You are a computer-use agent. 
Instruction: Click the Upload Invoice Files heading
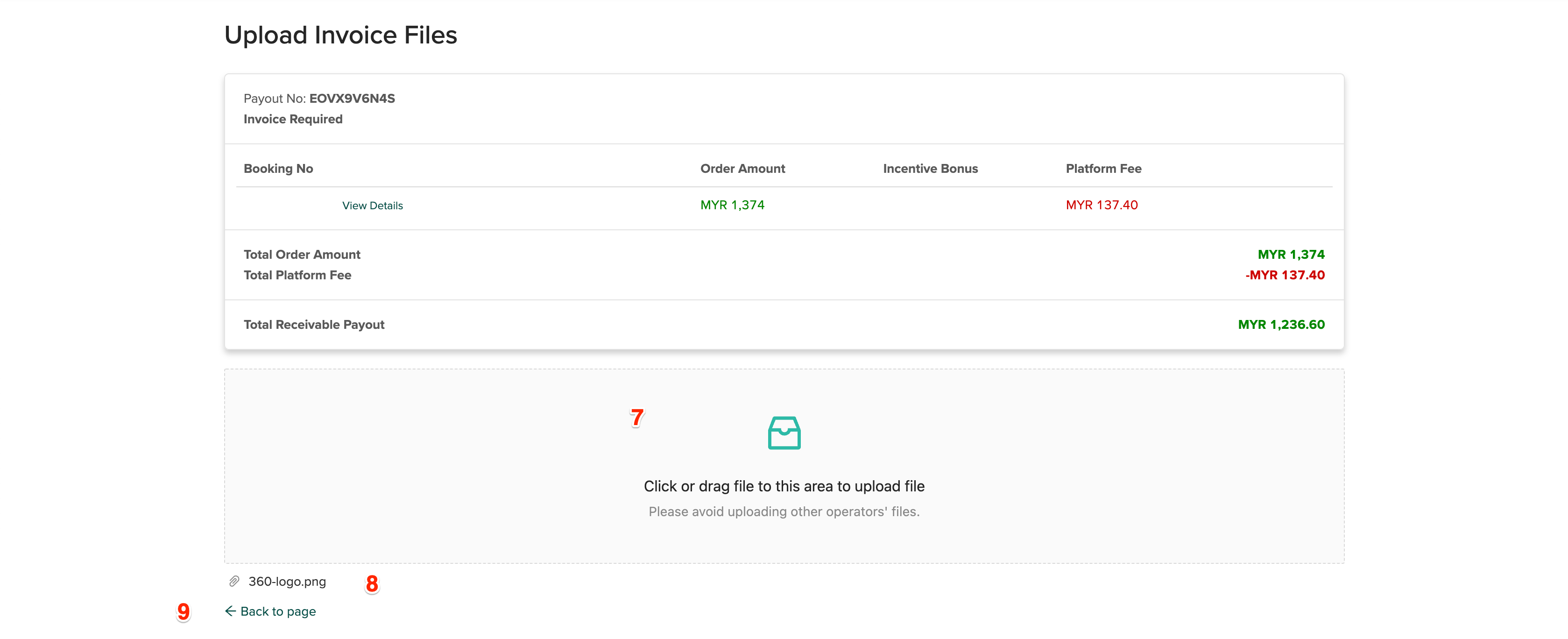click(x=340, y=35)
